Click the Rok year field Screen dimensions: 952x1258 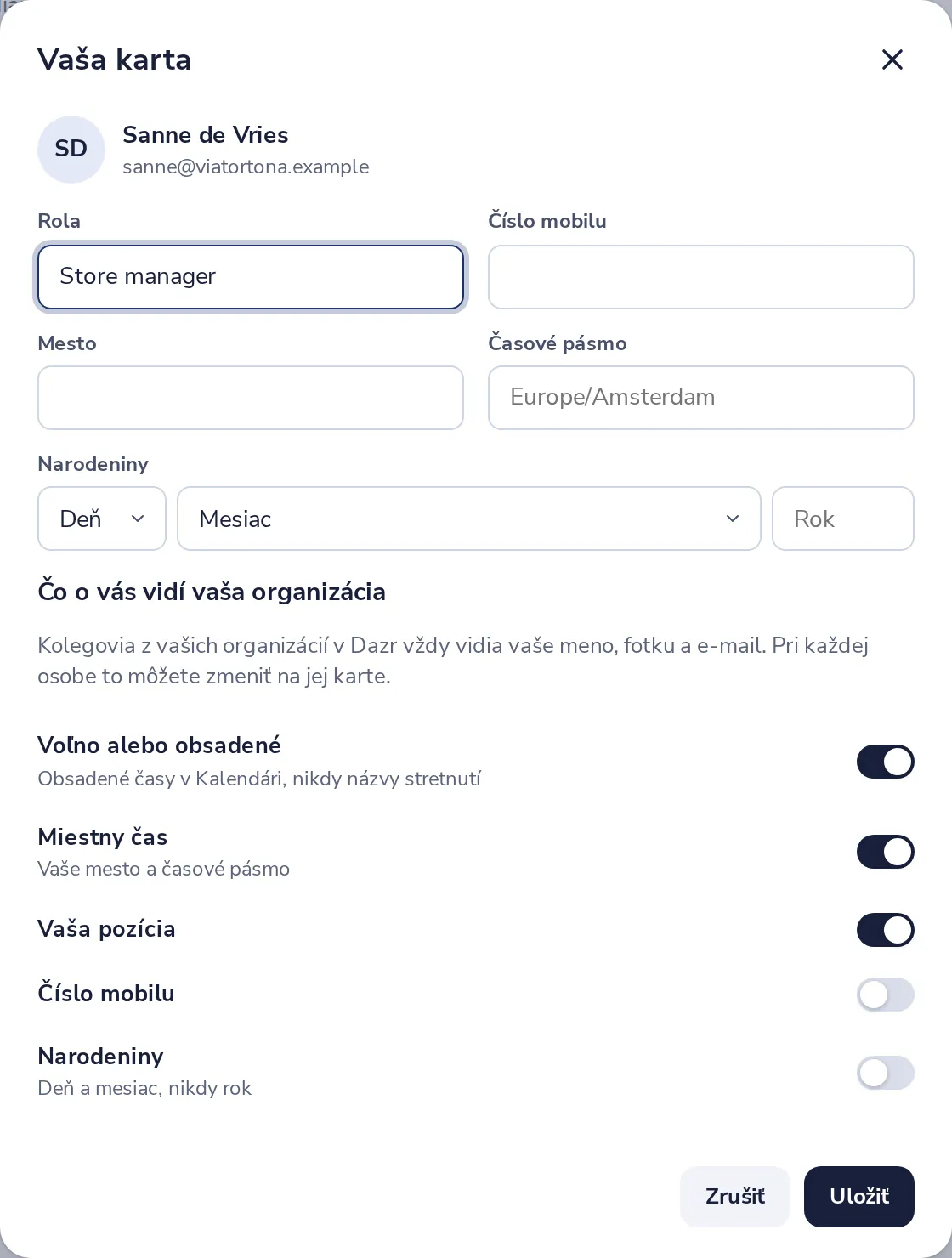pos(843,518)
